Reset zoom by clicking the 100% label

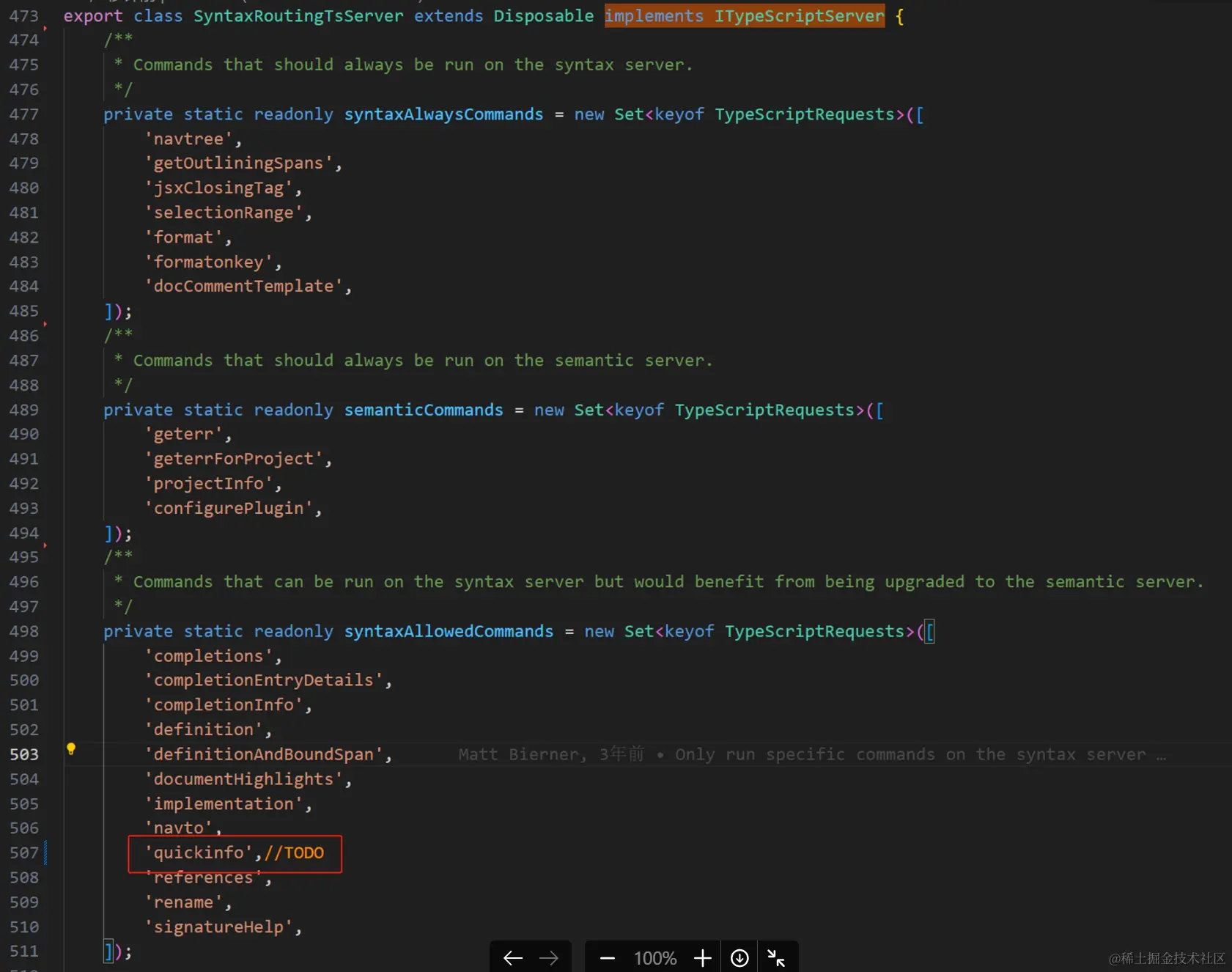[654, 957]
